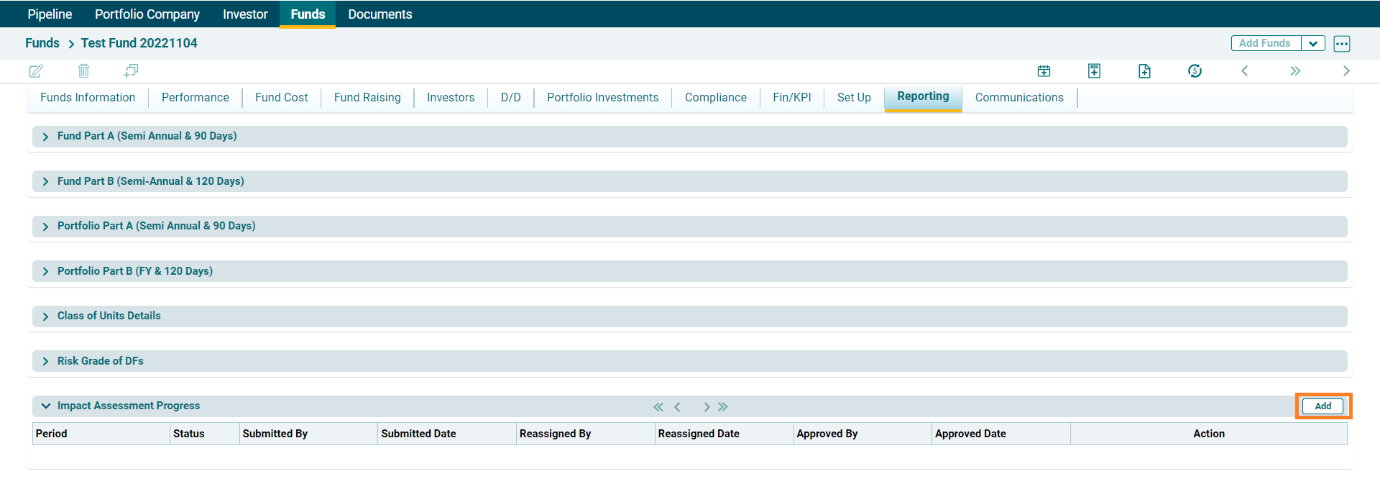Click the trash delete icon
The height and width of the screenshot is (479, 1380).
[x=84, y=71]
